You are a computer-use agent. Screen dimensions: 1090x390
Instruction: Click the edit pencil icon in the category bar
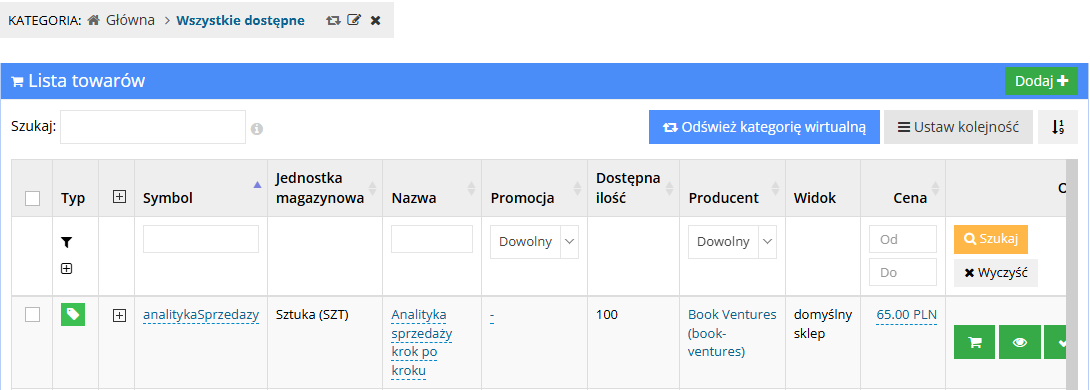pyautogui.click(x=354, y=20)
